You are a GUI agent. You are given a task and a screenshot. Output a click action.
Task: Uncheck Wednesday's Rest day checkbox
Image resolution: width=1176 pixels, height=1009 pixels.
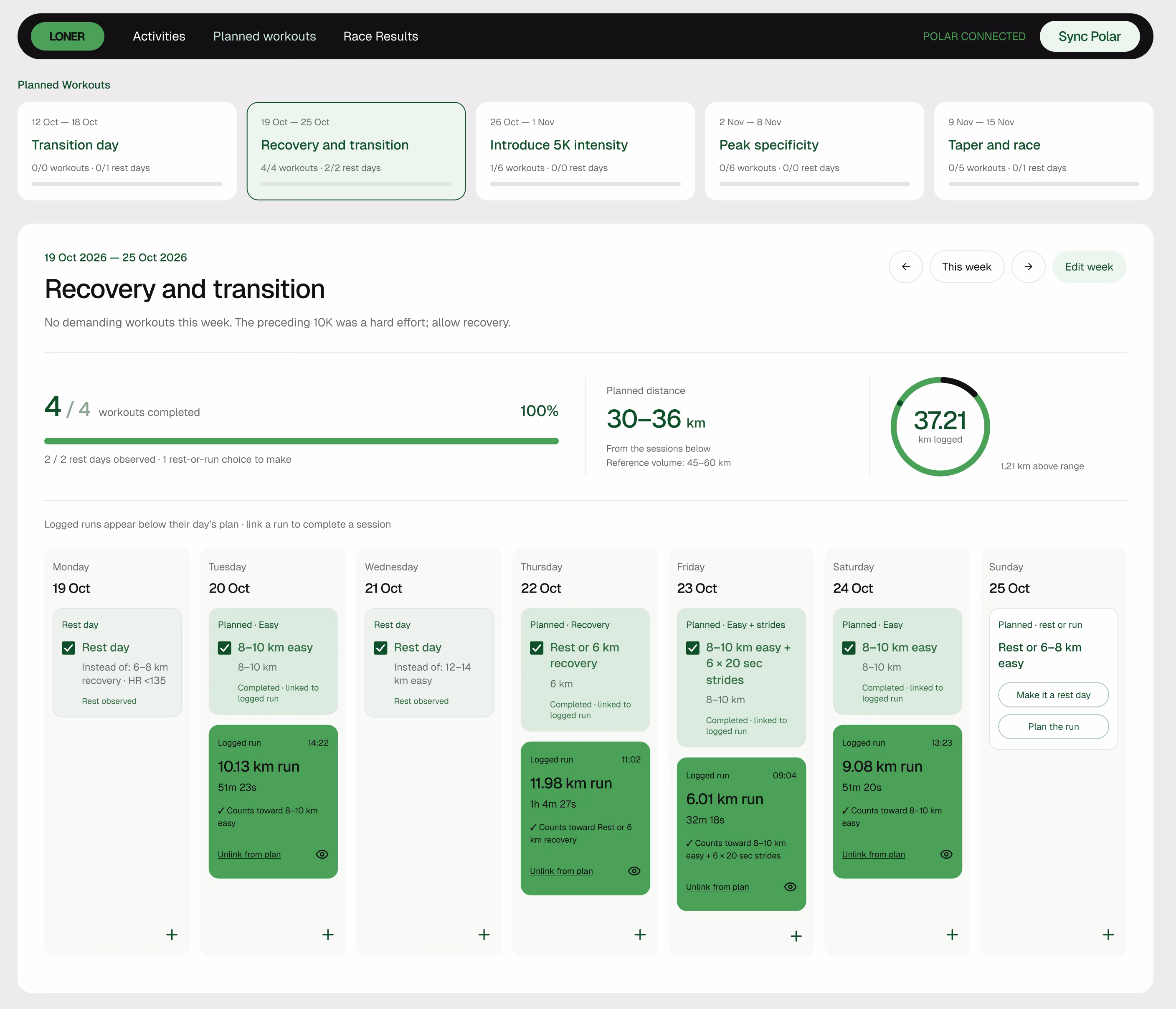point(380,647)
